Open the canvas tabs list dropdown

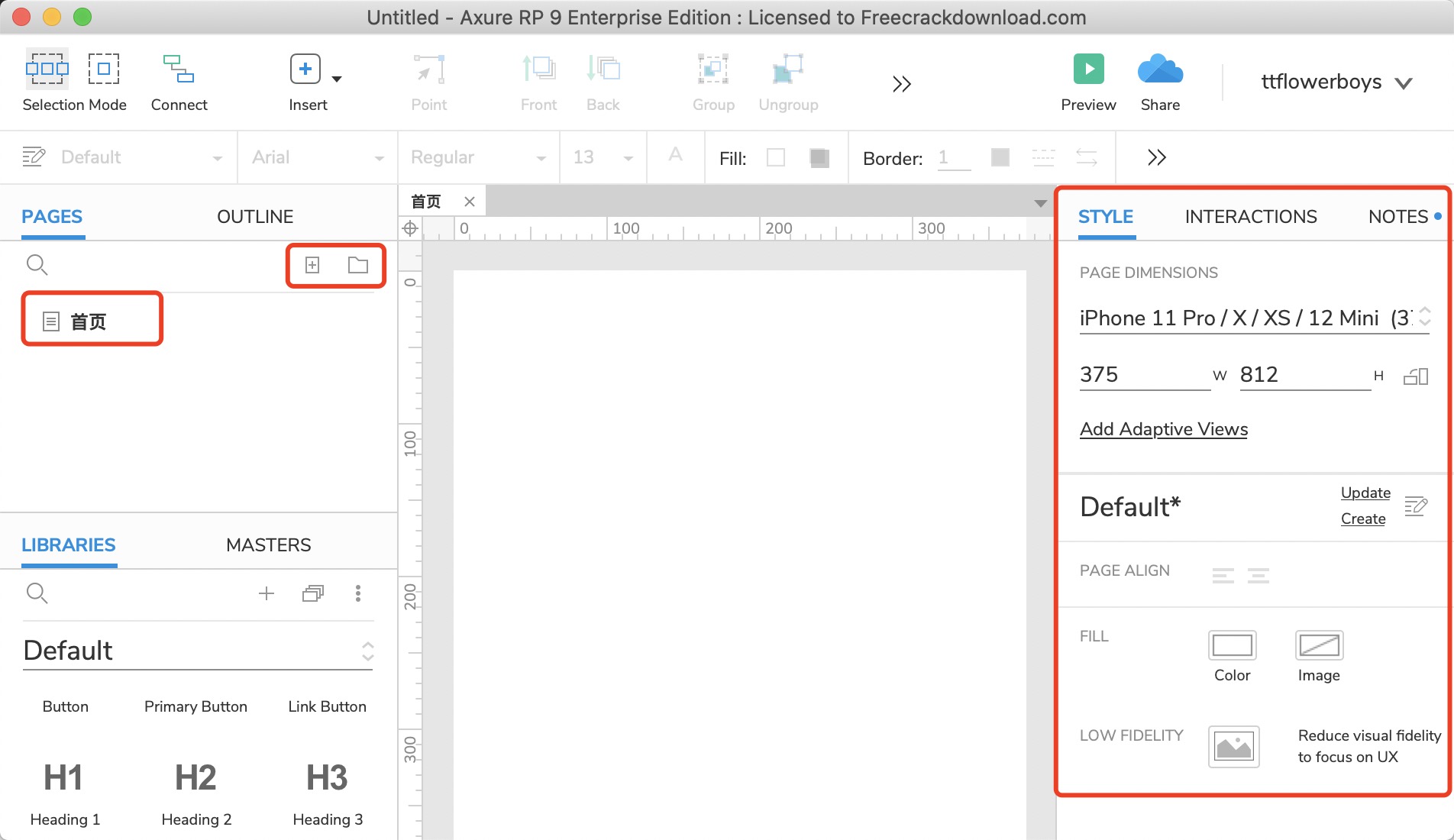click(x=1040, y=203)
